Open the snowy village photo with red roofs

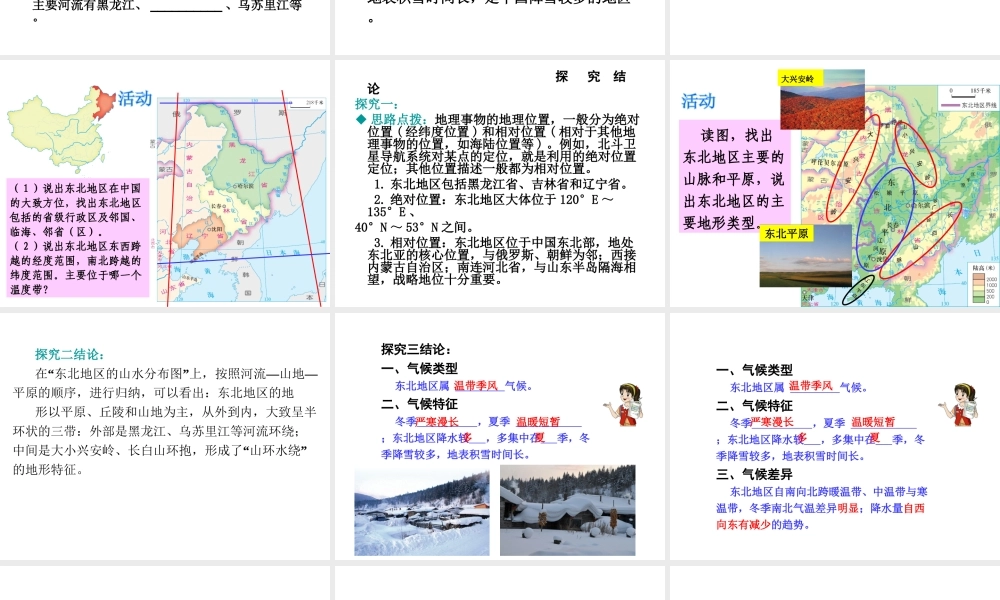pyautogui.click(x=422, y=512)
